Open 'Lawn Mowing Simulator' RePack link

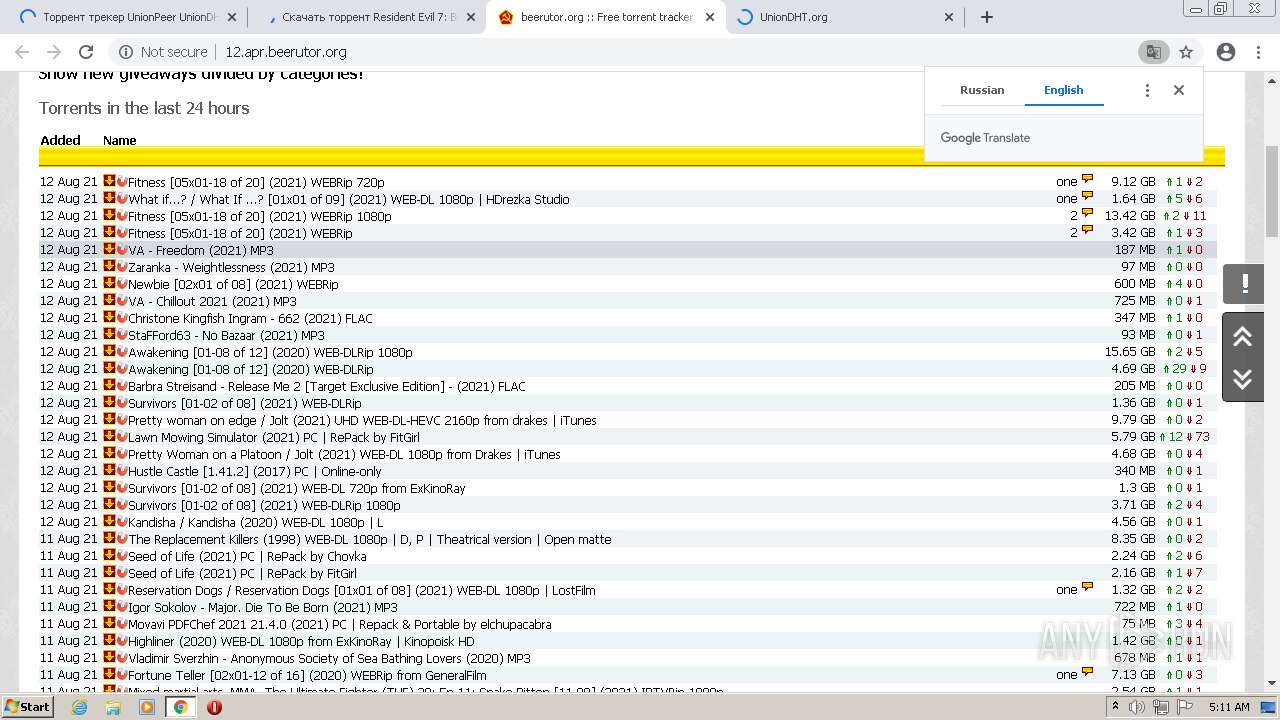click(274, 437)
